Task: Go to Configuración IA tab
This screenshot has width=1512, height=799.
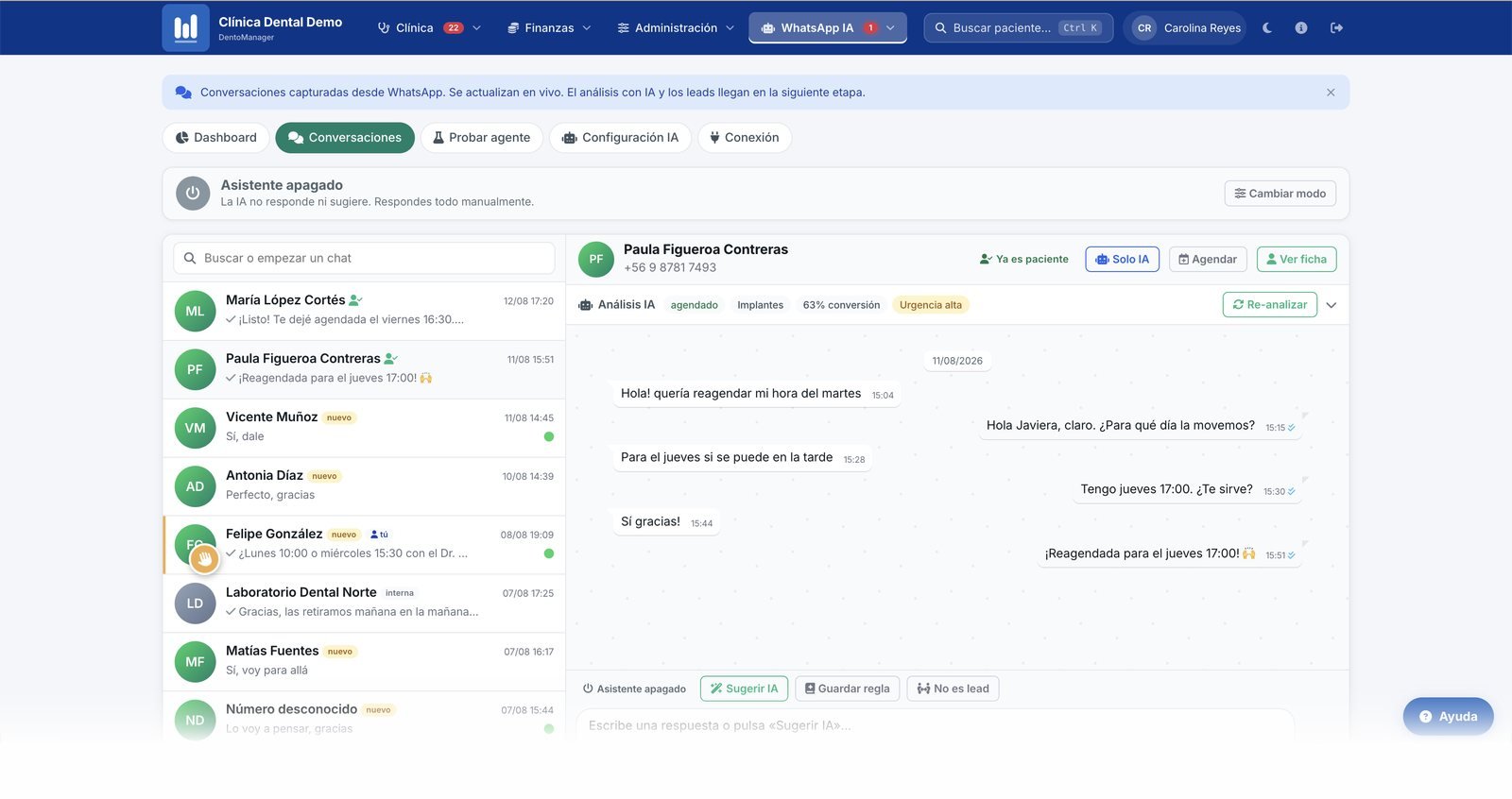Action: pos(620,138)
